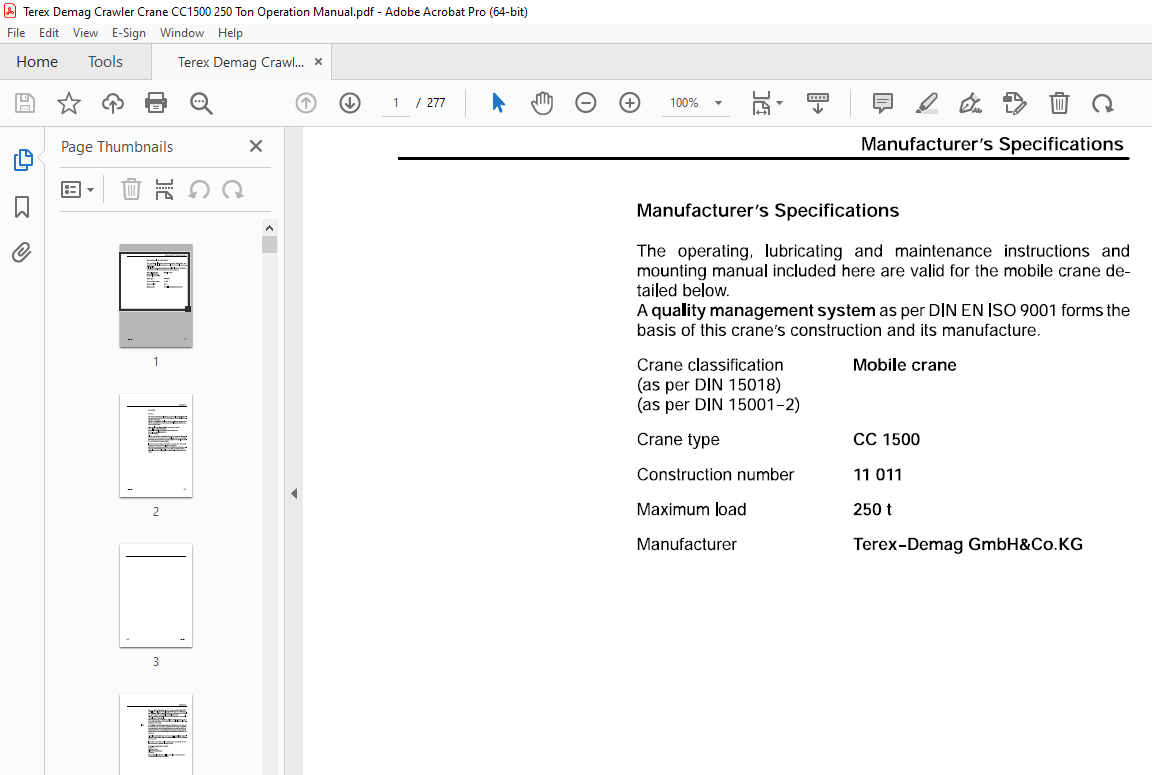The width and height of the screenshot is (1152, 775).
Task: Select page 2 thumbnail
Action: tap(156, 446)
